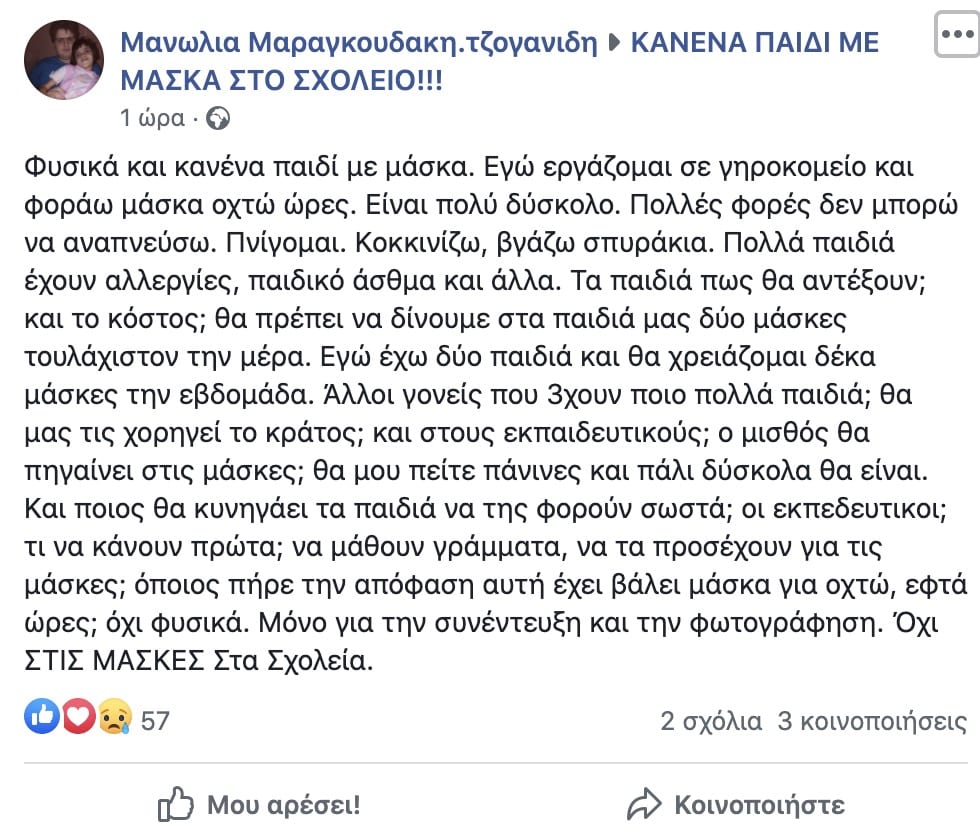Open the ΚΑΝΕΝΑ ΠΑΙΔΙ ΜΕ ΜΑΣΚΑ group link
Viewport: 980px width, 838px height.
499,61
